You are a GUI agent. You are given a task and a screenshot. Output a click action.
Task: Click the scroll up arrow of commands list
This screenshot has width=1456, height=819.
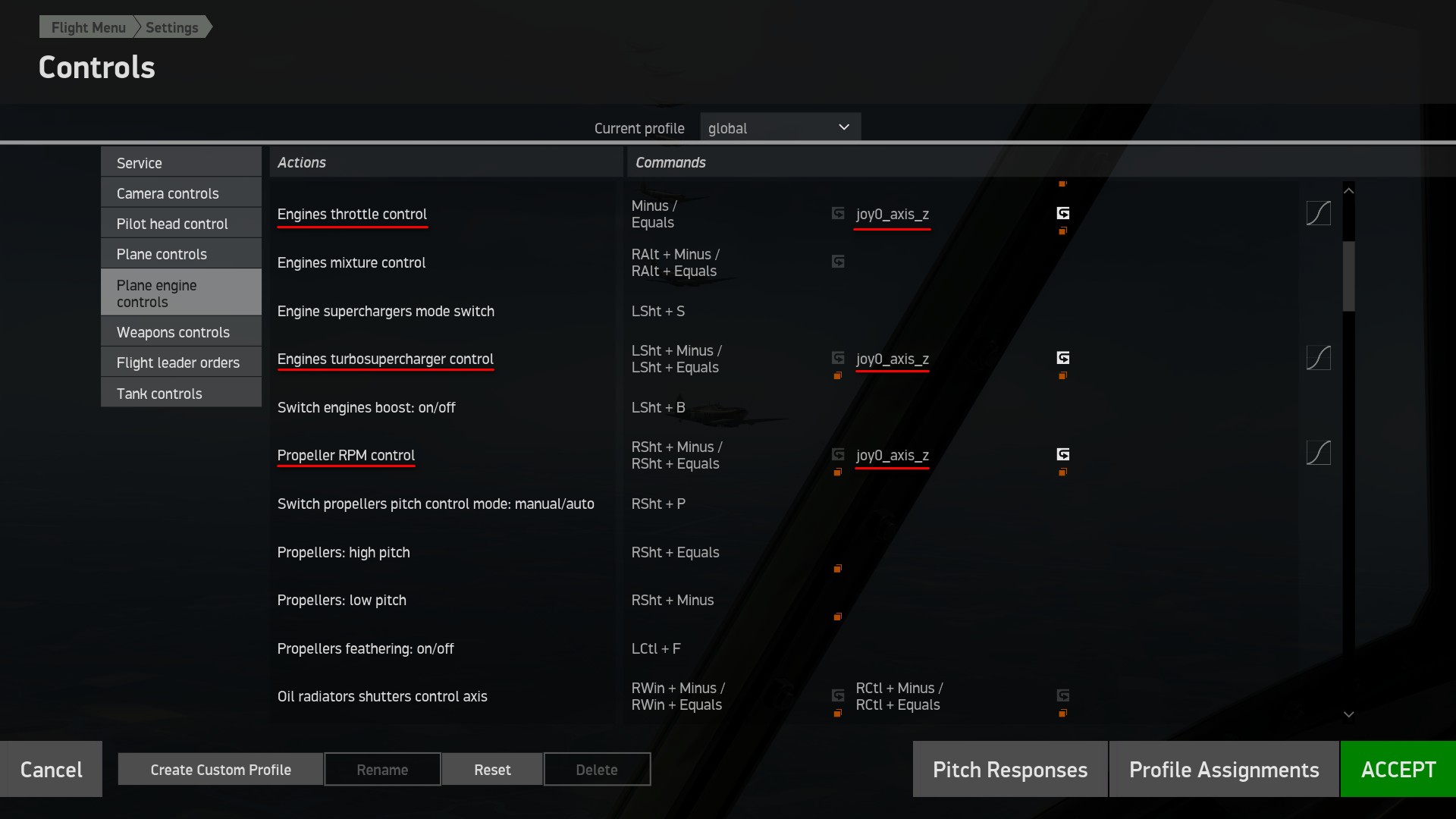coord(1348,190)
